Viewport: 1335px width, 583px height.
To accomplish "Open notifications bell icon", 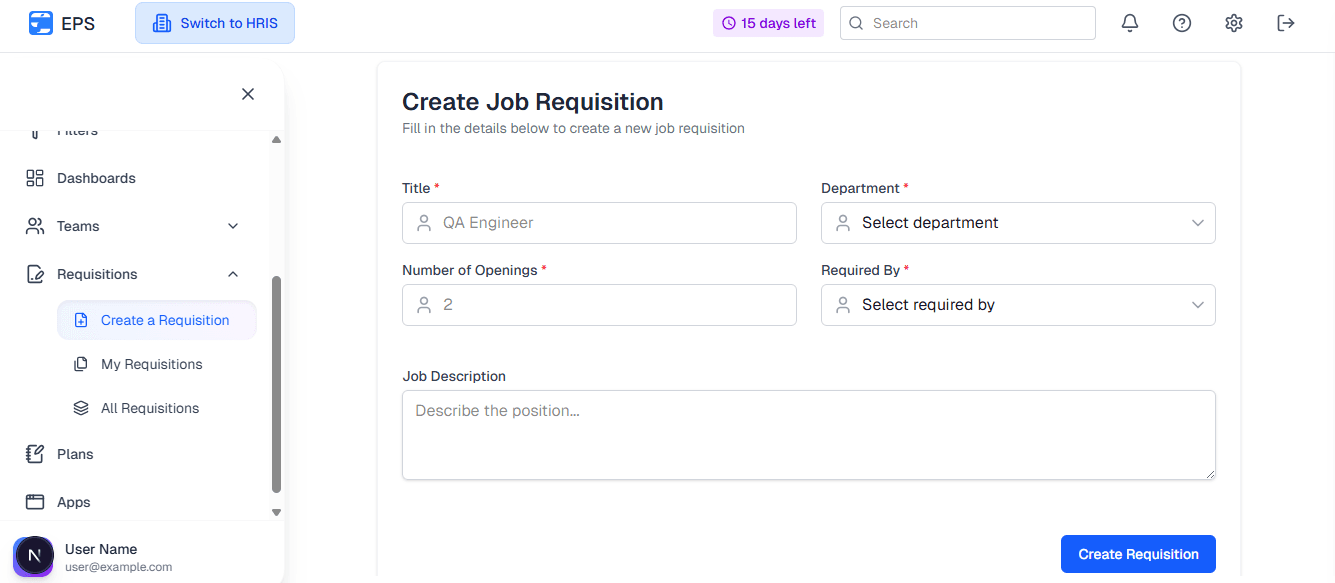I will (1130, 23).
